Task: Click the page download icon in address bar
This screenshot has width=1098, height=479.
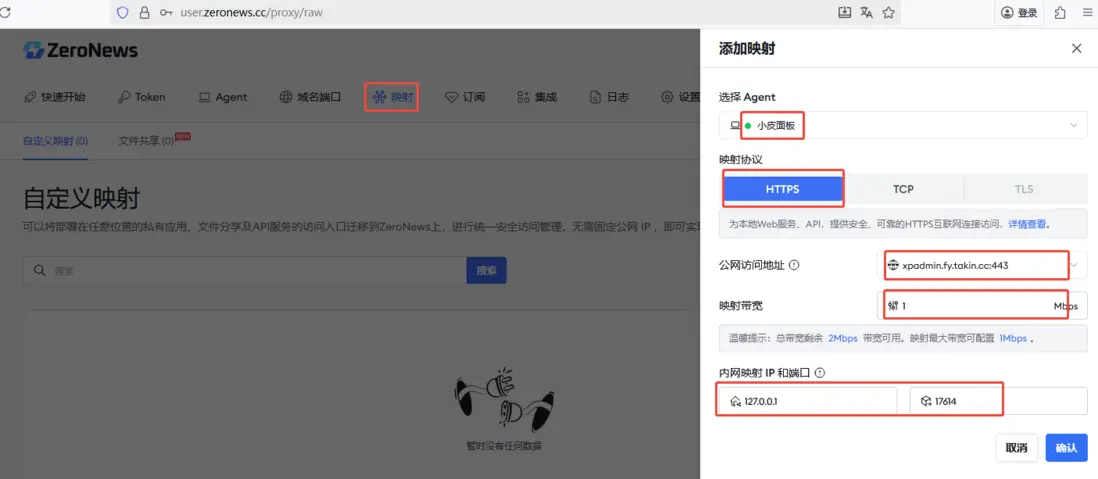Action: click(845, 12)
